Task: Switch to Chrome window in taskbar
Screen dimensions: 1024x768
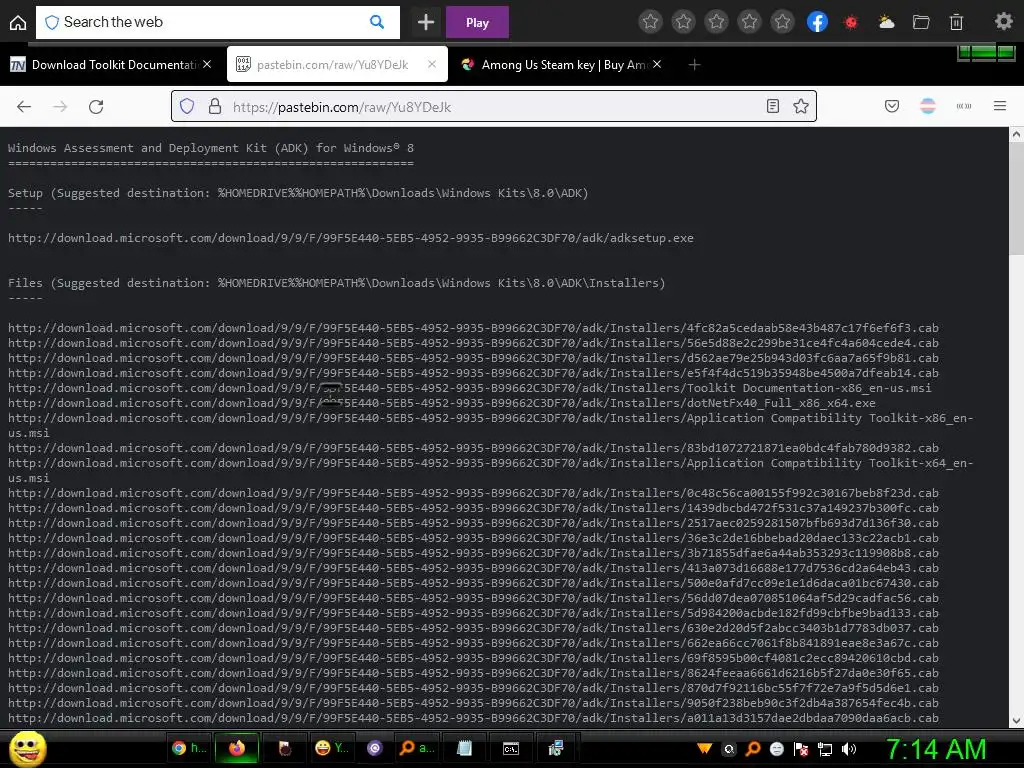Action: tap(189, 748)
